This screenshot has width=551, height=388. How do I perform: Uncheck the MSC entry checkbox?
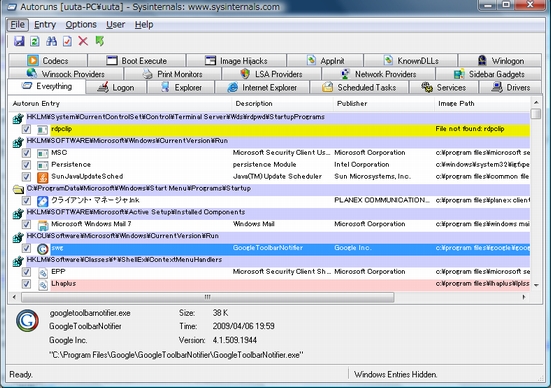point(26,153)
